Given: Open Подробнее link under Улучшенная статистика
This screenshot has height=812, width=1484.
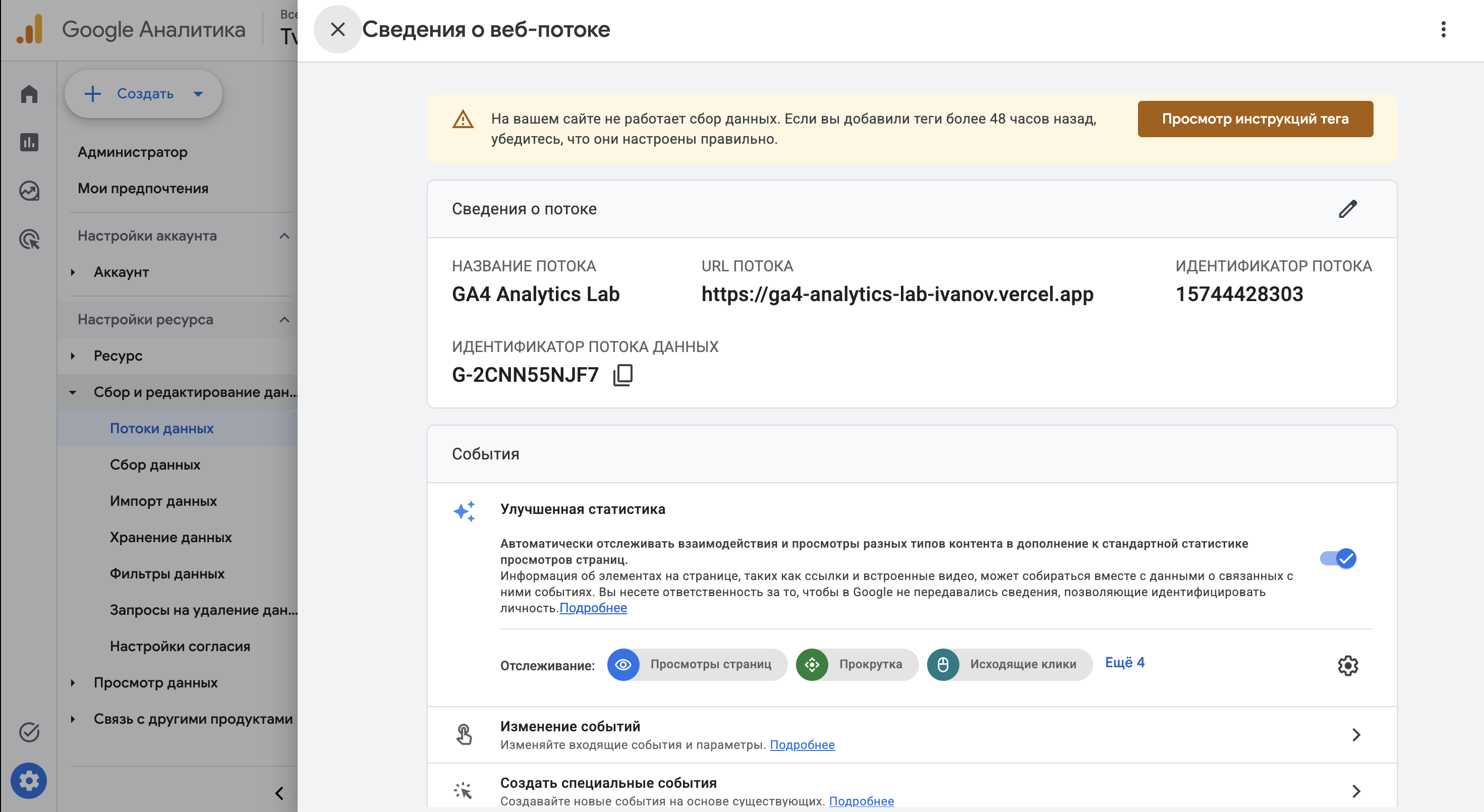Looking at the screenshot, I should (x=593, y=608).
